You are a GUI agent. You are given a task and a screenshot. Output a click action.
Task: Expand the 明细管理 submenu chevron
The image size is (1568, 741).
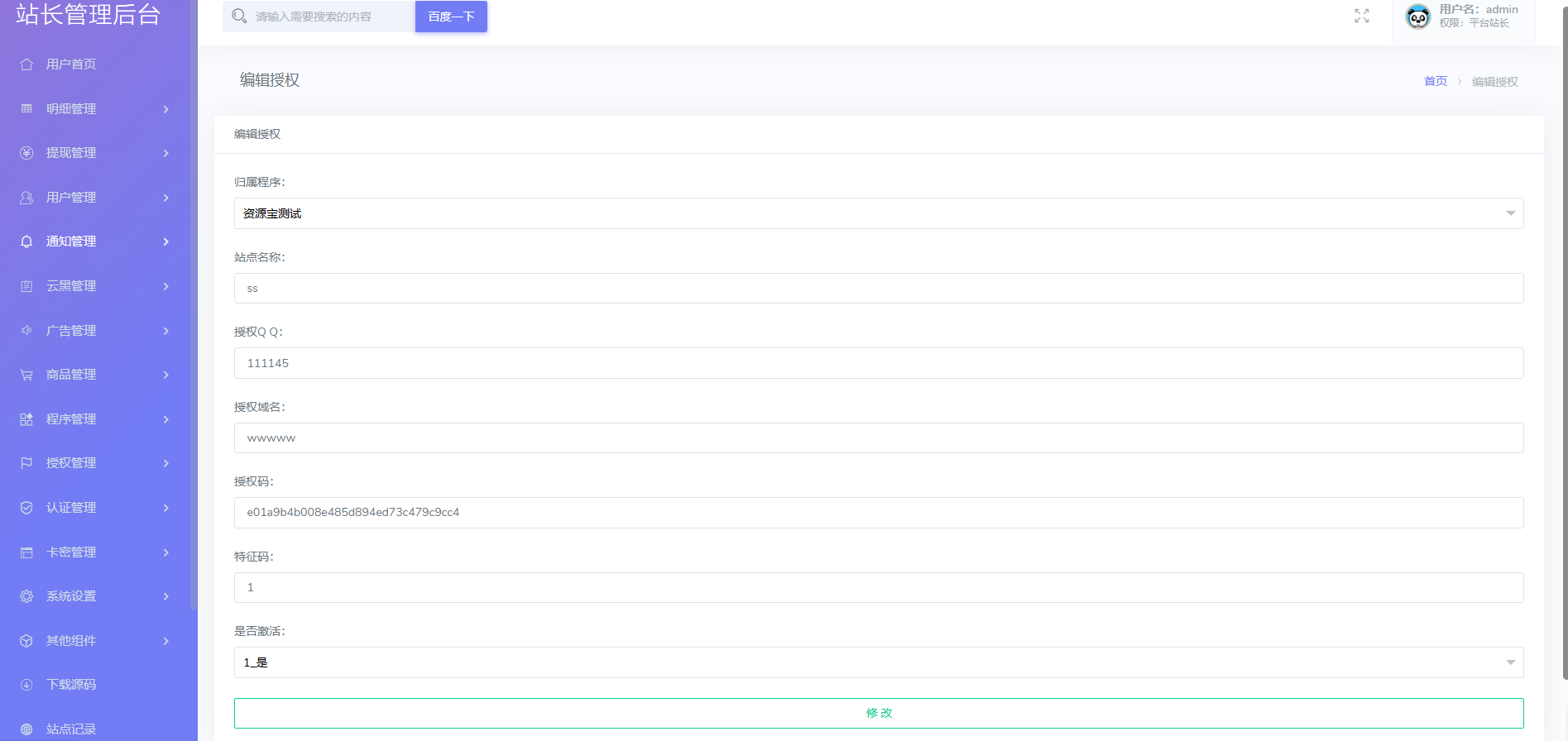[166, 109]
